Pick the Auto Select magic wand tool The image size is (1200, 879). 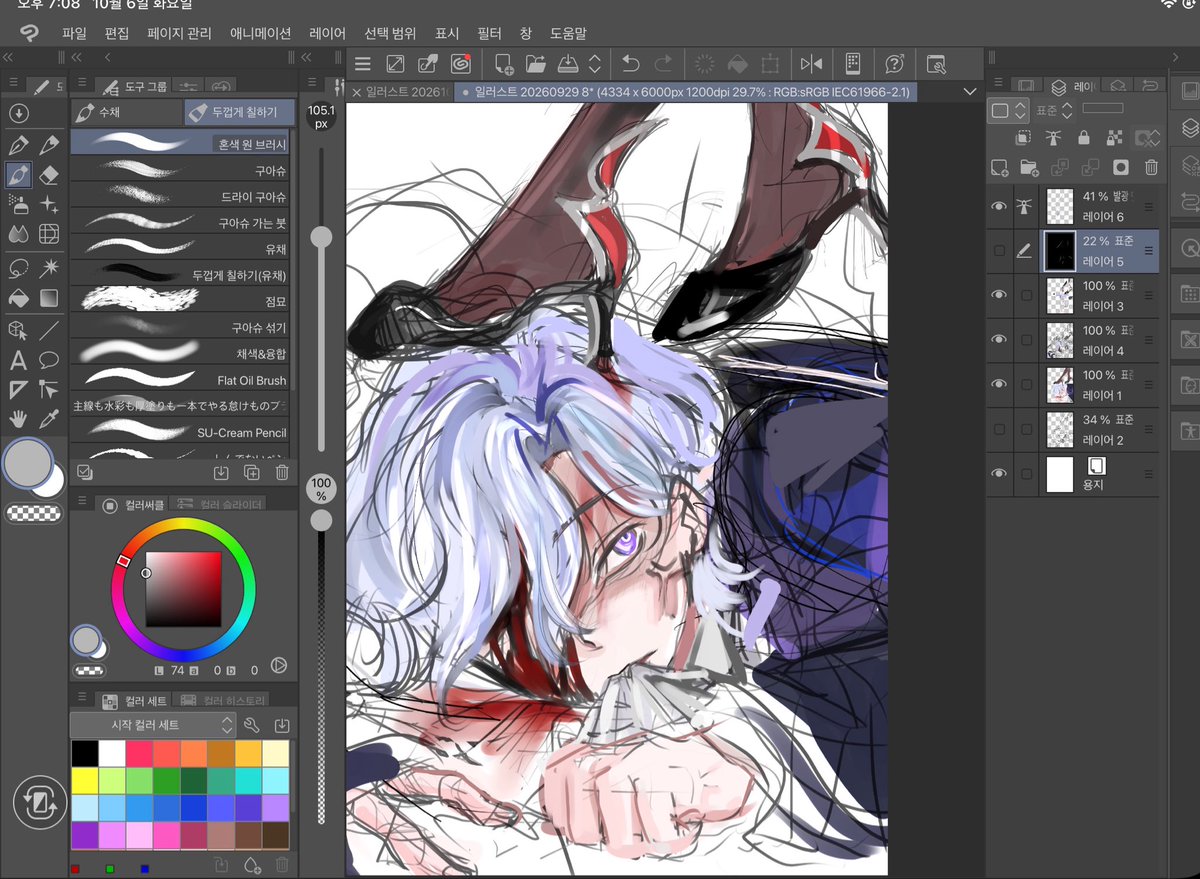coord(48,268)
